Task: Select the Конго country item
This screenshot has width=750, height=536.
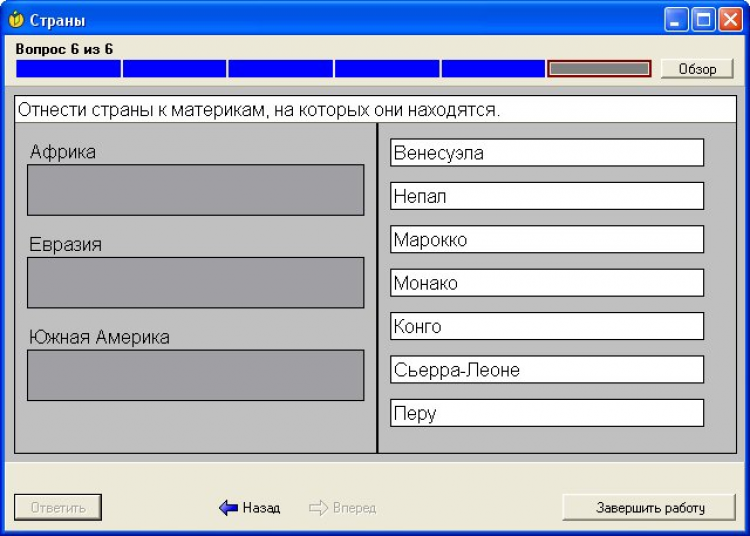Action: (x=547, y=326)
